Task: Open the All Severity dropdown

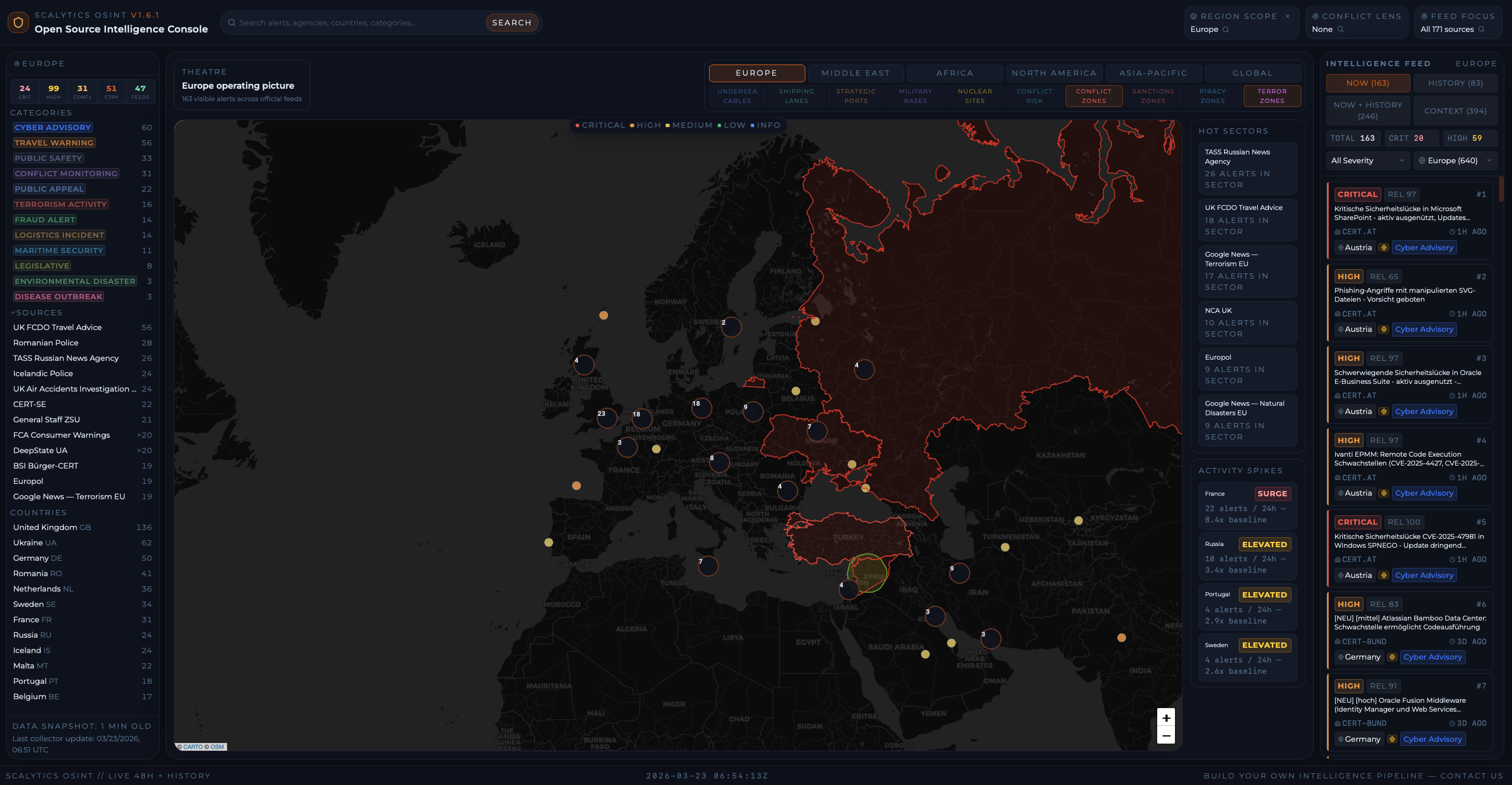Action: (1367, 160)
